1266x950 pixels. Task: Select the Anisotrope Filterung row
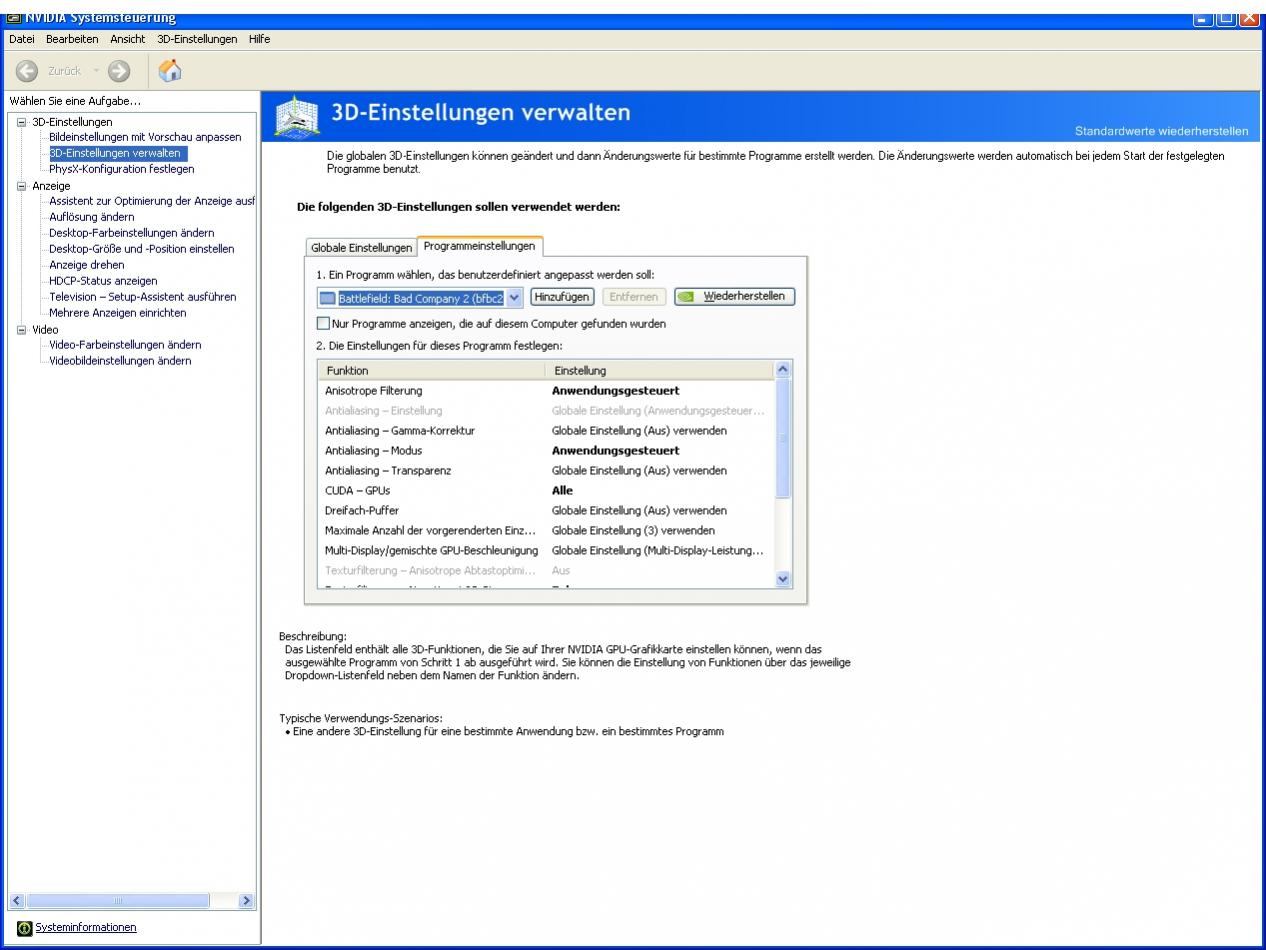546,391
